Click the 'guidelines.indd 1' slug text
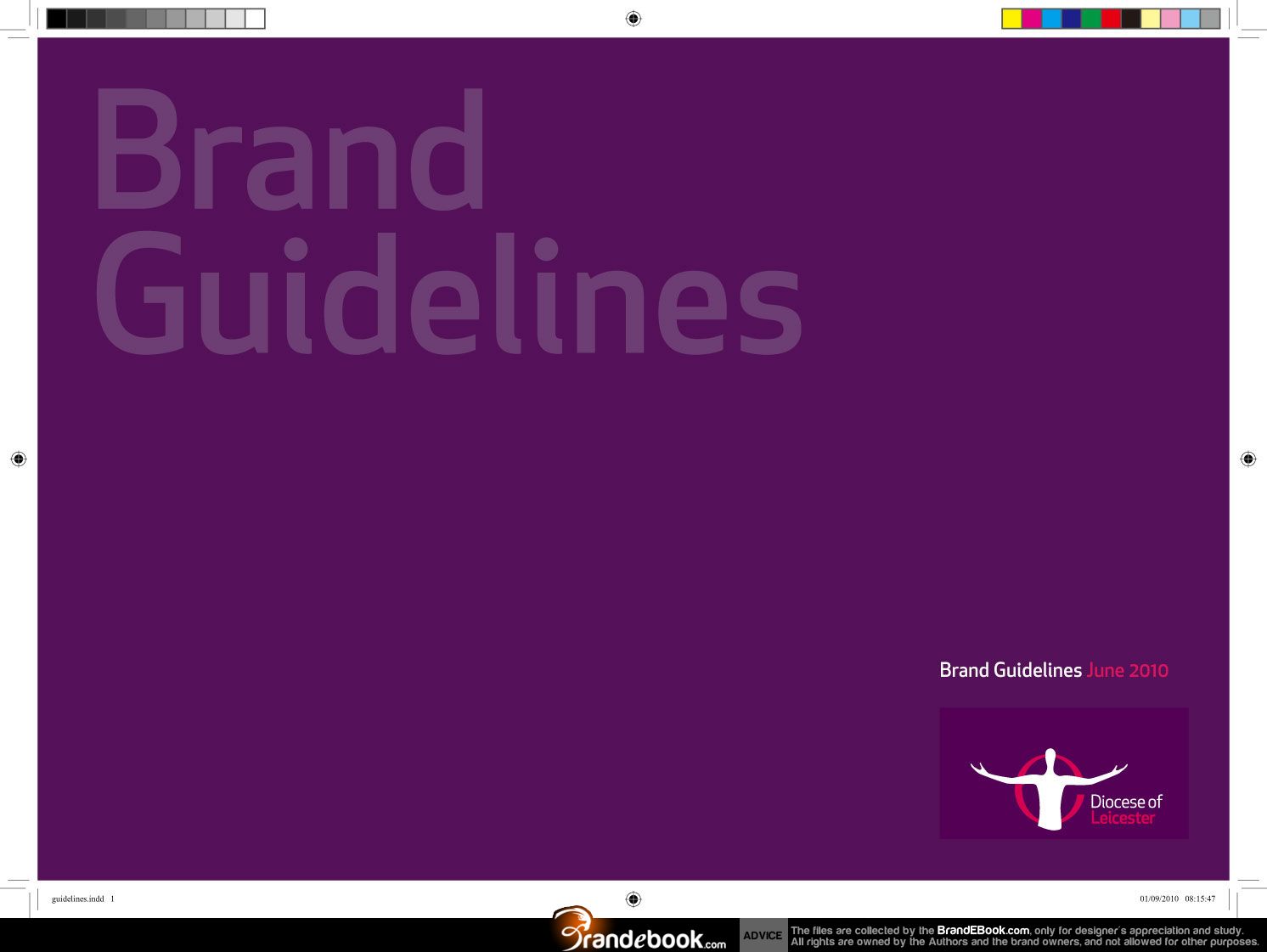The image size is (1267, 952). click(82, 898)
